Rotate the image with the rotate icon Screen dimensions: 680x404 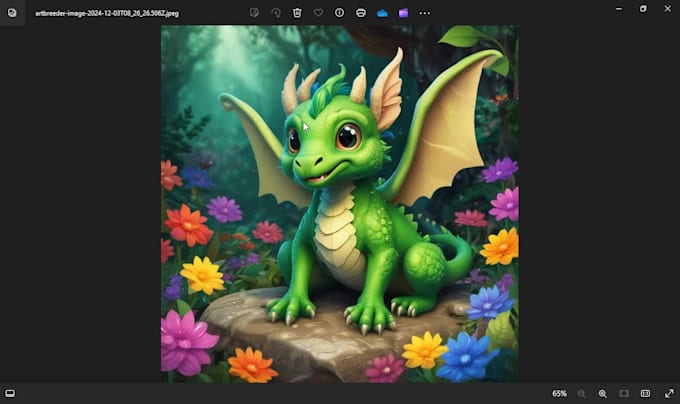(x=276, y=13)
